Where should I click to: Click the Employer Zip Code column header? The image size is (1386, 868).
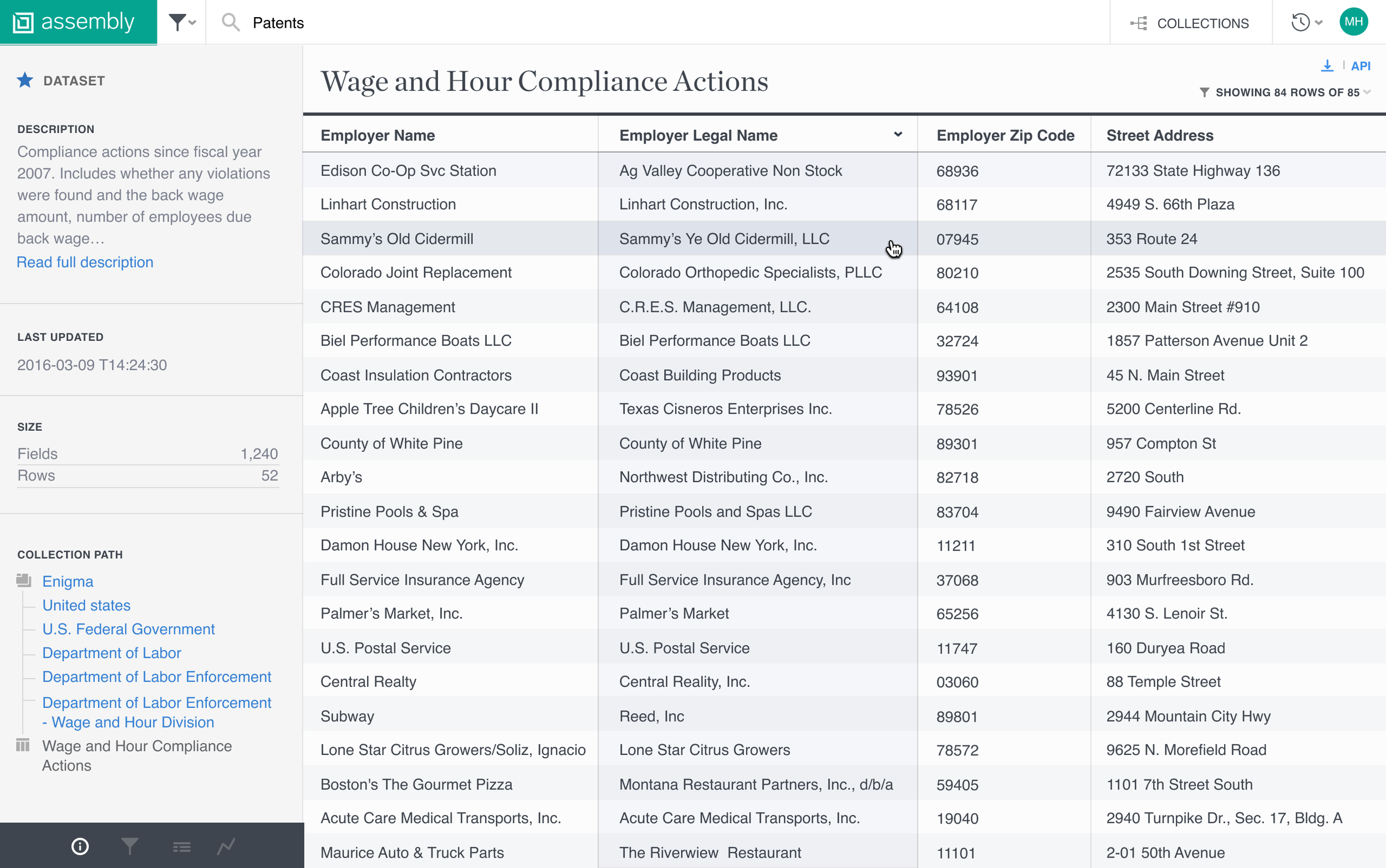point(1005,135)
